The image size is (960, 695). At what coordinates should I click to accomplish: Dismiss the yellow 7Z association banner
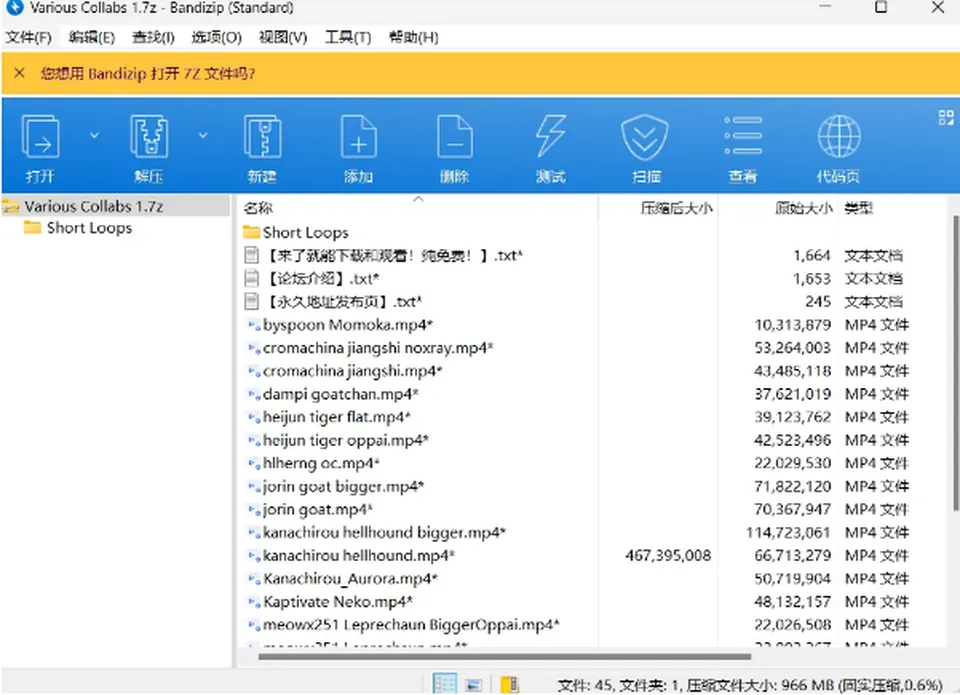(x=20, y=73)
